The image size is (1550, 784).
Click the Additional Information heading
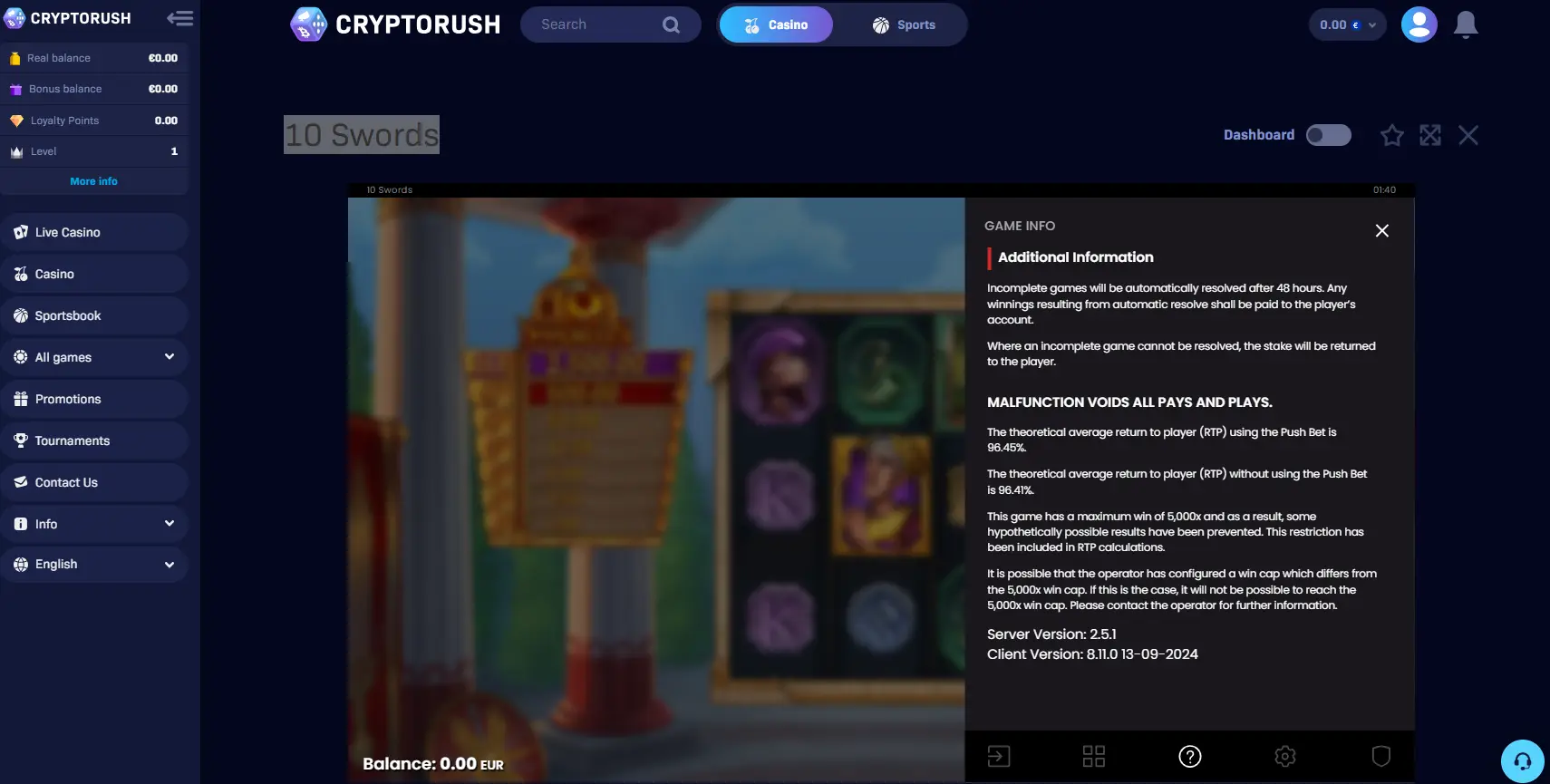(1075, 257)
